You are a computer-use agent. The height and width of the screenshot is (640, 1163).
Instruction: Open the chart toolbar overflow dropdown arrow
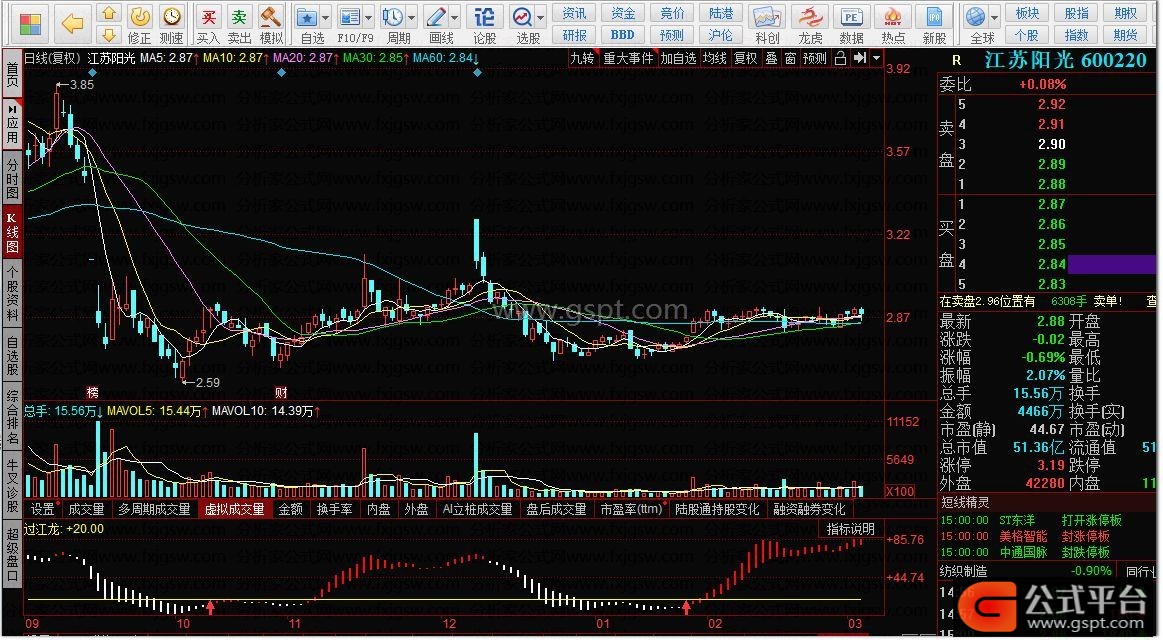pos(877,58)
